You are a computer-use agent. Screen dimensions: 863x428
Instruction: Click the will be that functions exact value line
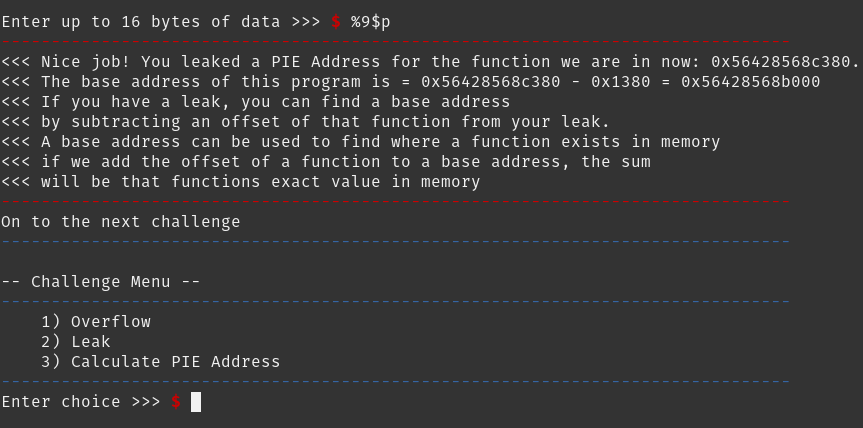tap(241, 182)
